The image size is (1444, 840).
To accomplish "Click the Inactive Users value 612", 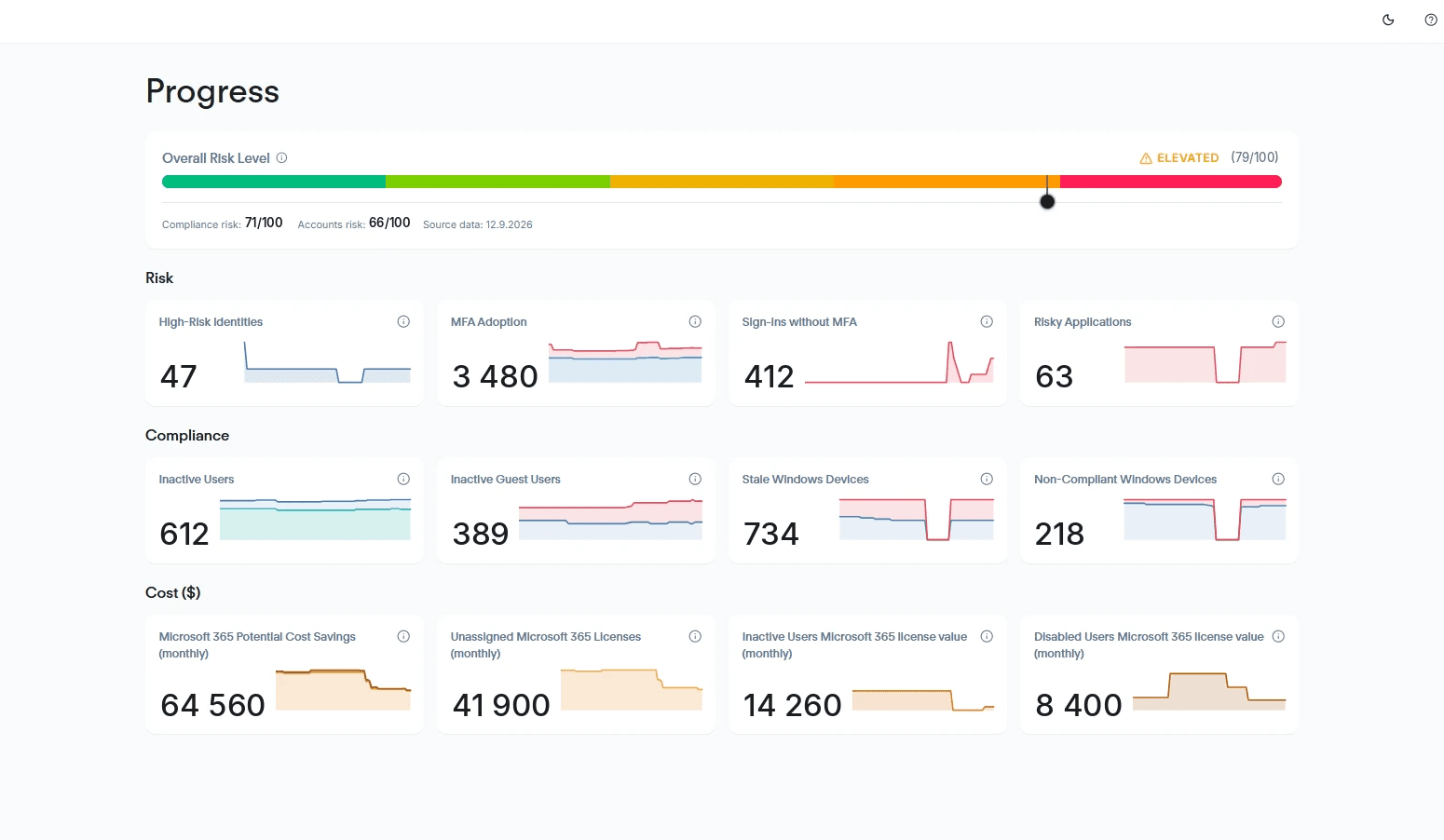I will pos(184,534).
